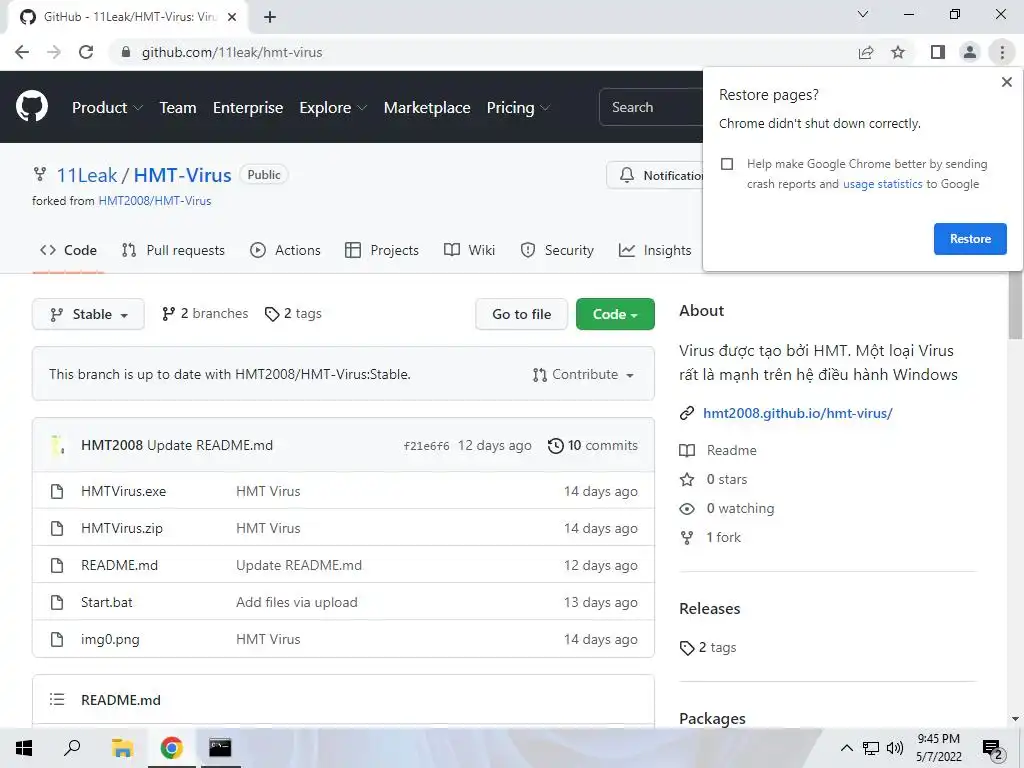Click the tag icon under Releases
This screenshot has height=768, width=1024.
tap(686, 648)
